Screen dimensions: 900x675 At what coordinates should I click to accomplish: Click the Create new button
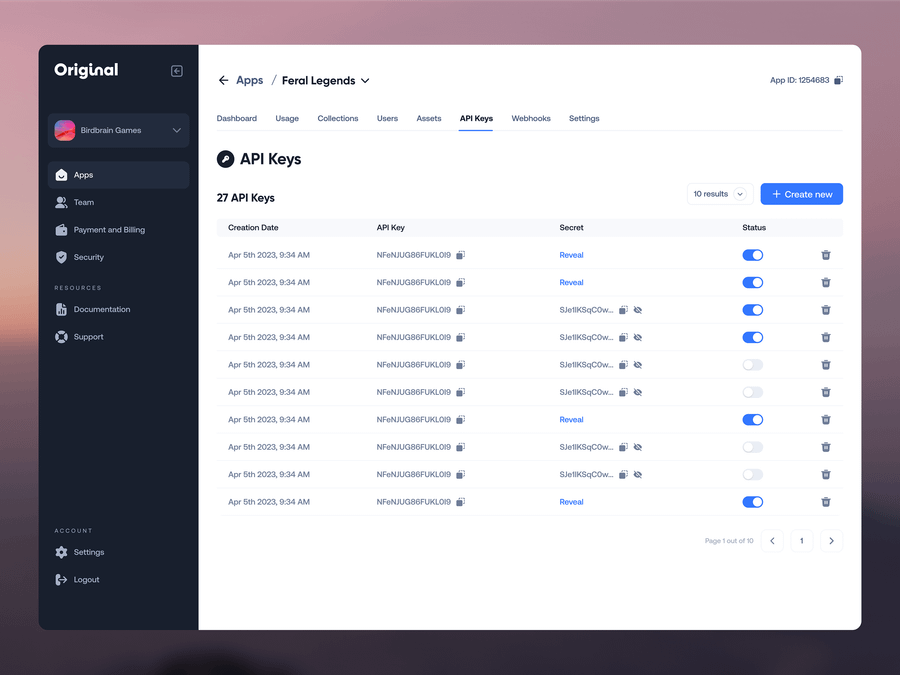(x=801, y=194)
